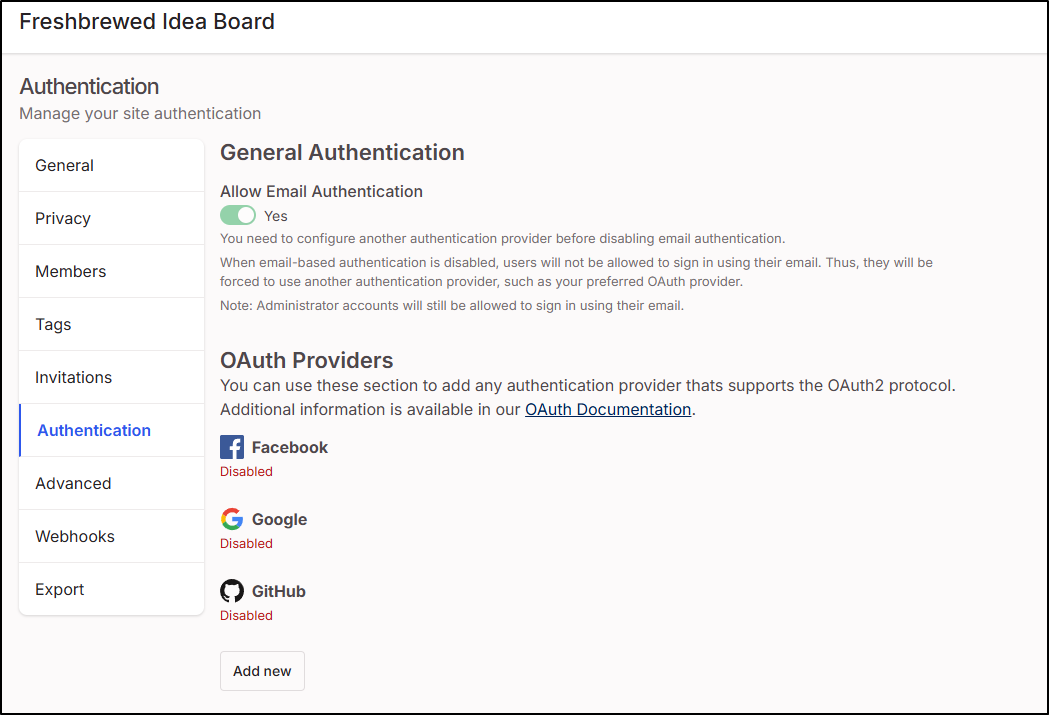This screenshot has height=715, width=1049.
Task: Click the Google logo icon
Action: click(x=231, y=519)
